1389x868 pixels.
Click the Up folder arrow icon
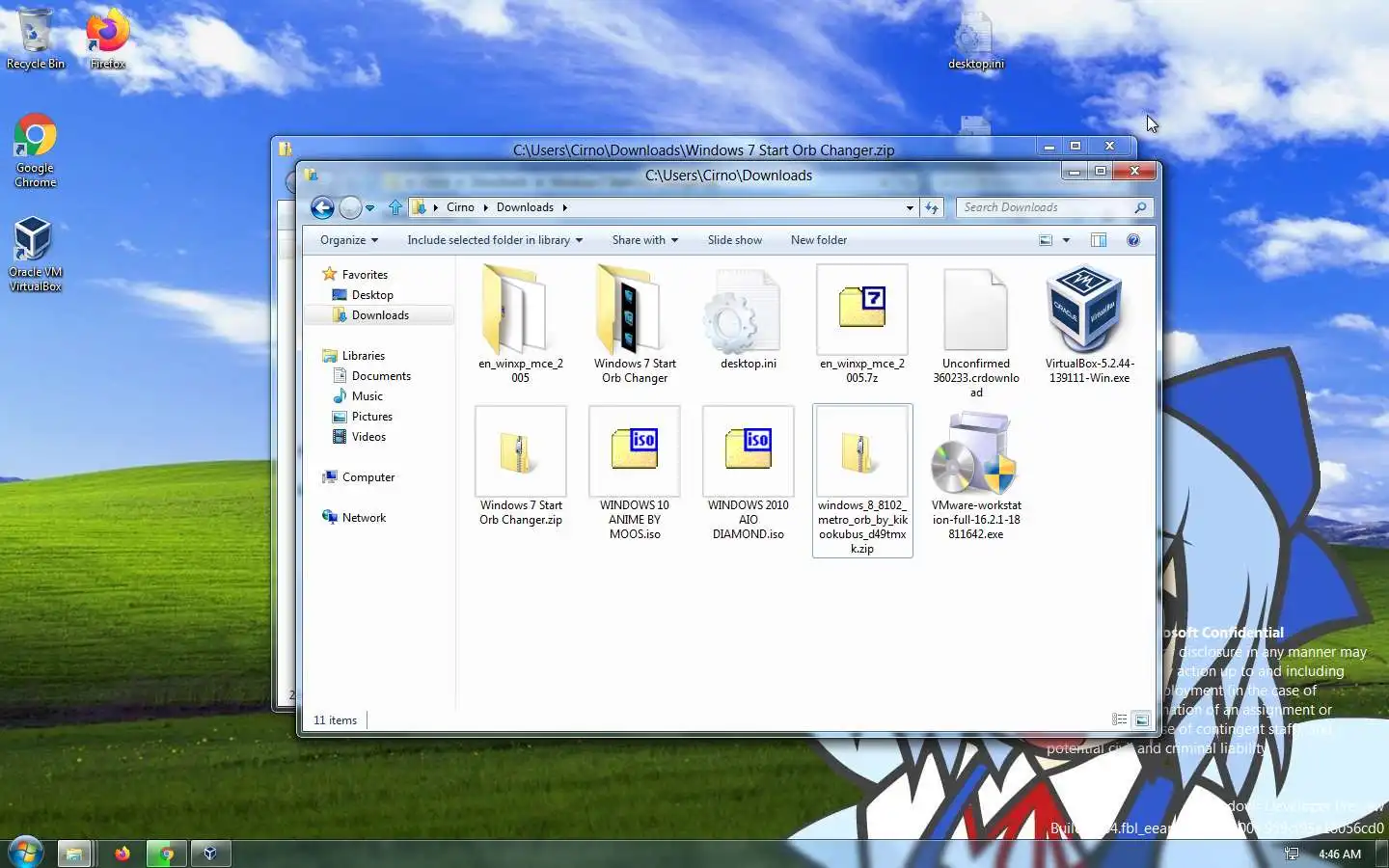click(x=395, y=207)
